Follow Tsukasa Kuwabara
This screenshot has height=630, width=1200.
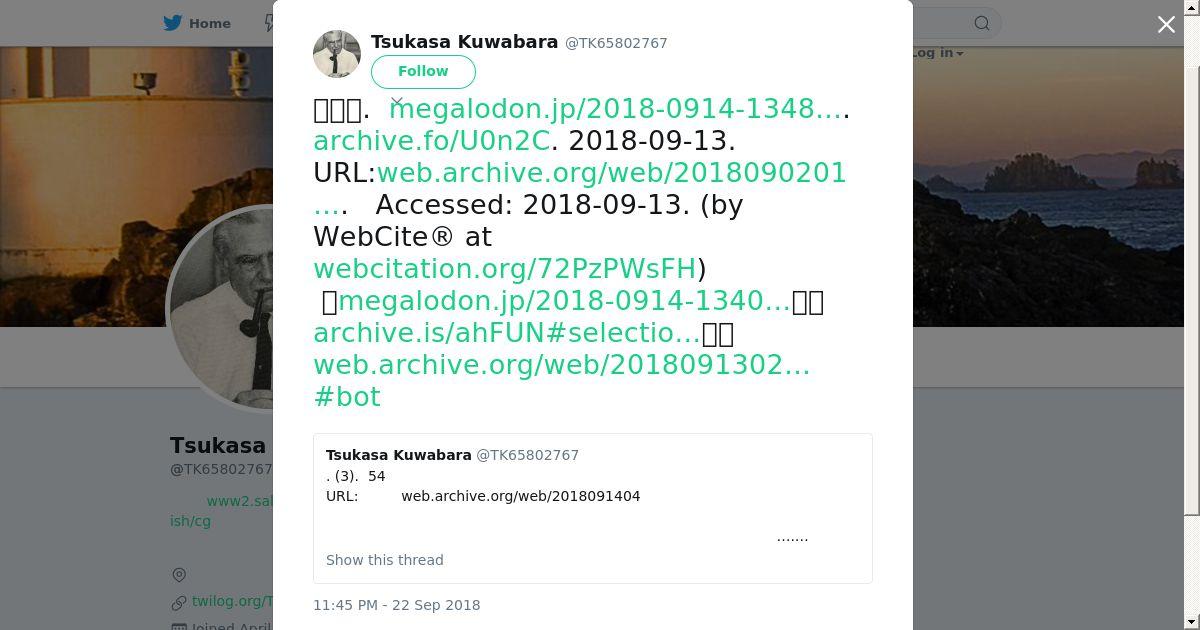click(423, 71)
